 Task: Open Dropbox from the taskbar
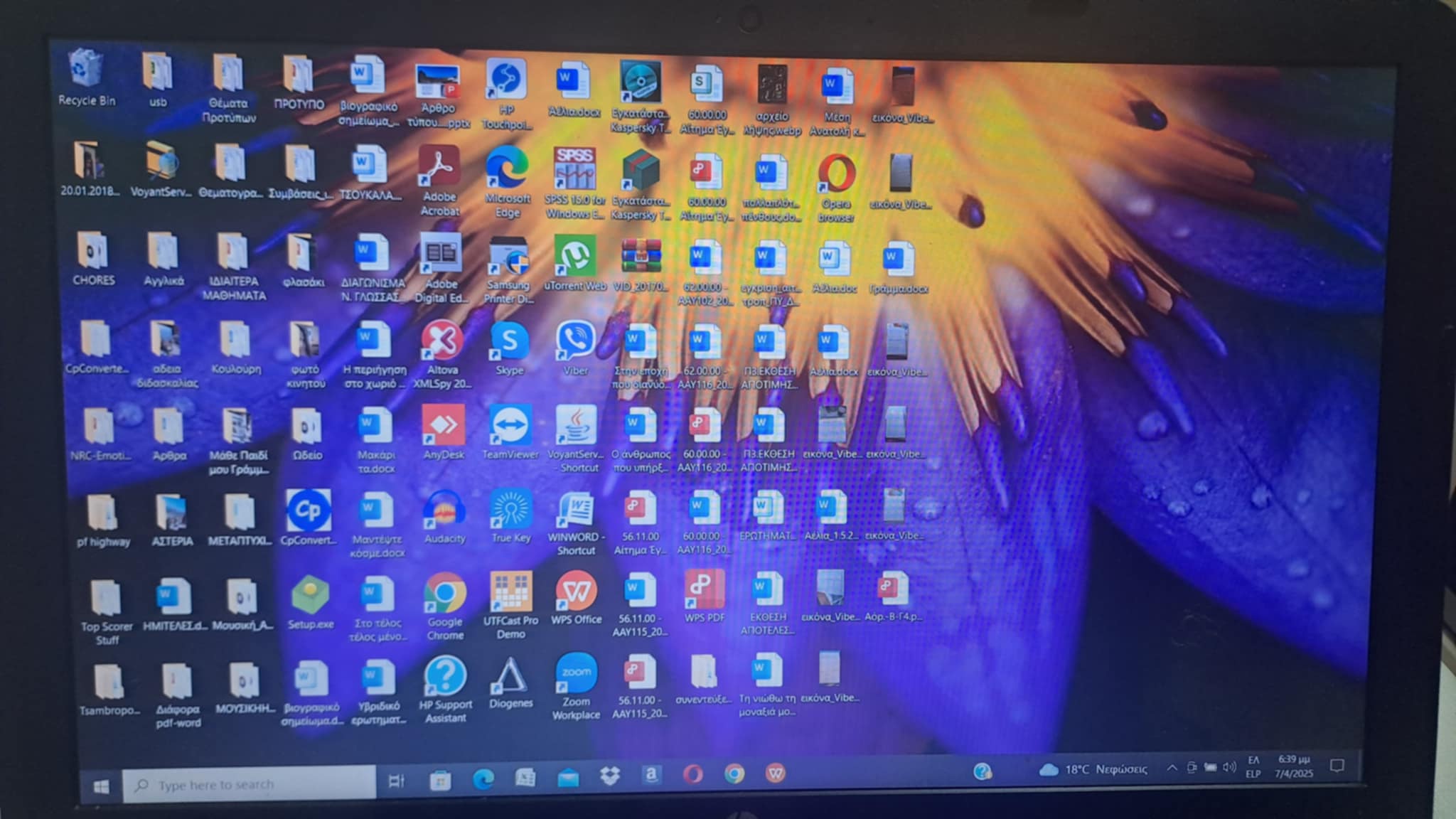(x=610, y=776)
